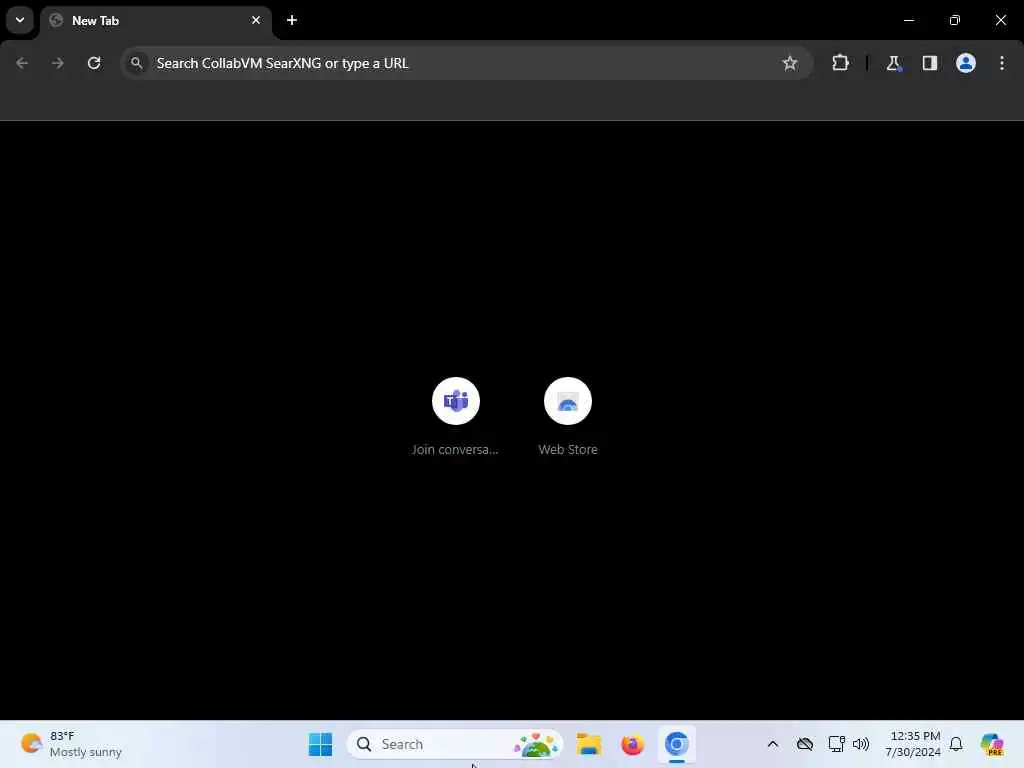Viewport: 1024px width, 768px height.
Task: Open the clock showing 12:35 PM
Action: 912,744
